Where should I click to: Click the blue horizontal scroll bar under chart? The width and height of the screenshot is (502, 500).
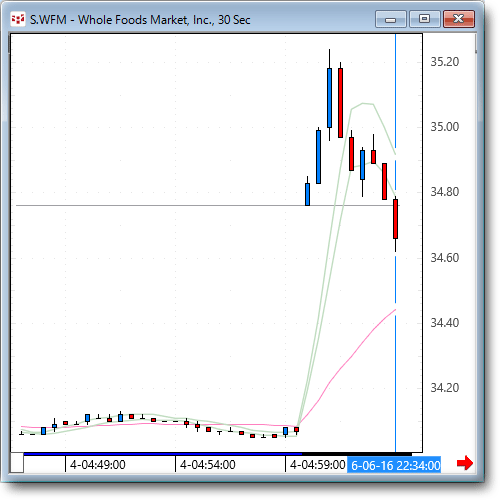[163, 454]
